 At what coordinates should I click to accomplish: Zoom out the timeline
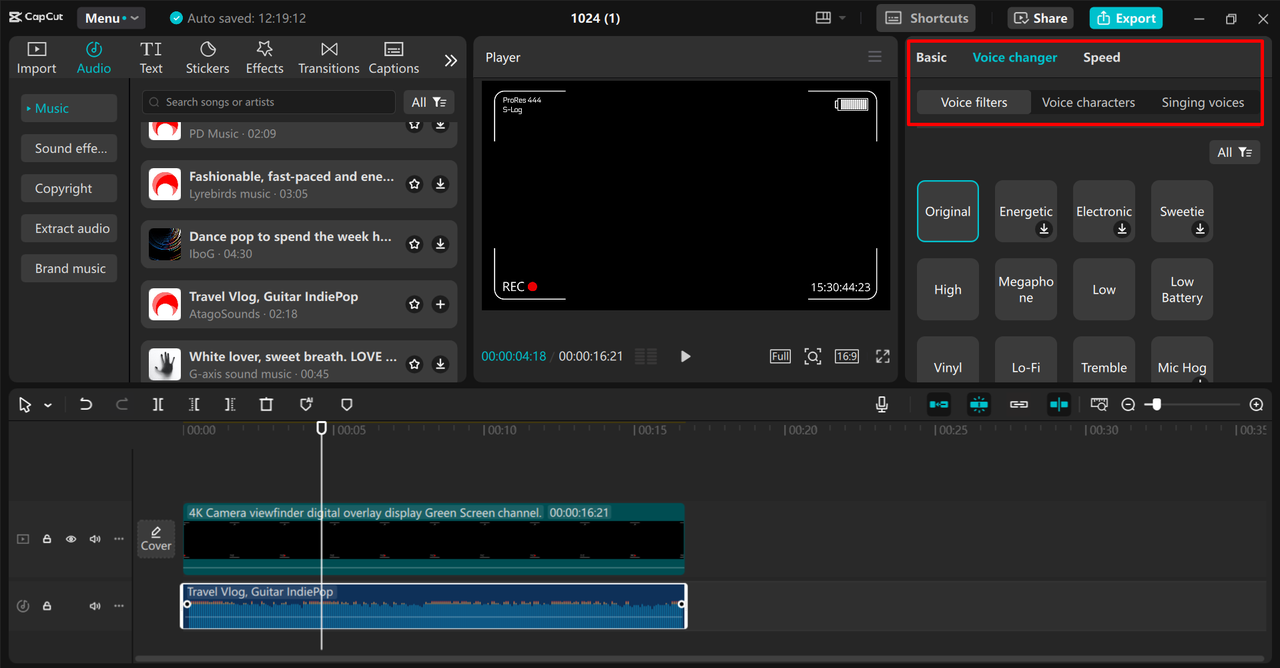tap(1128, 404)
